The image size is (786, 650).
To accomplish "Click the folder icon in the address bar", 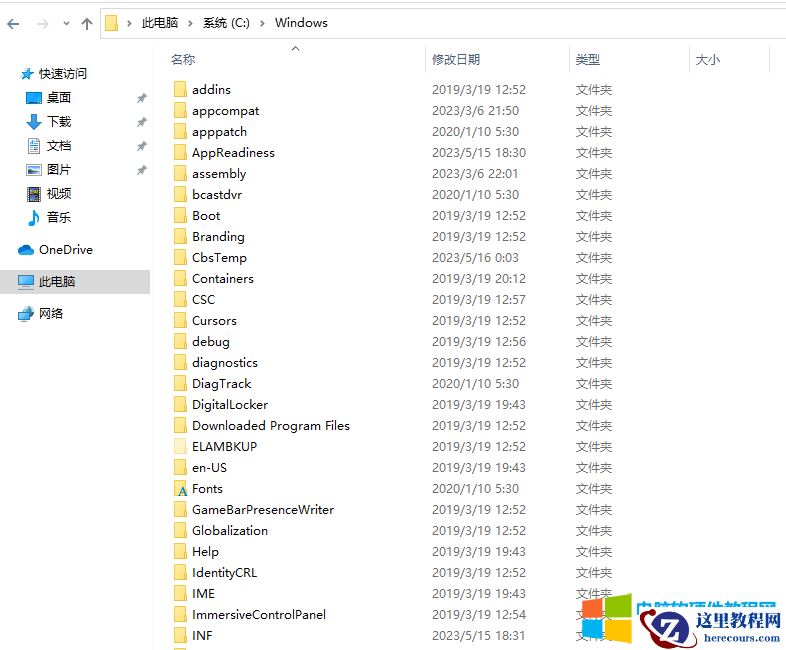I will 111,23.
